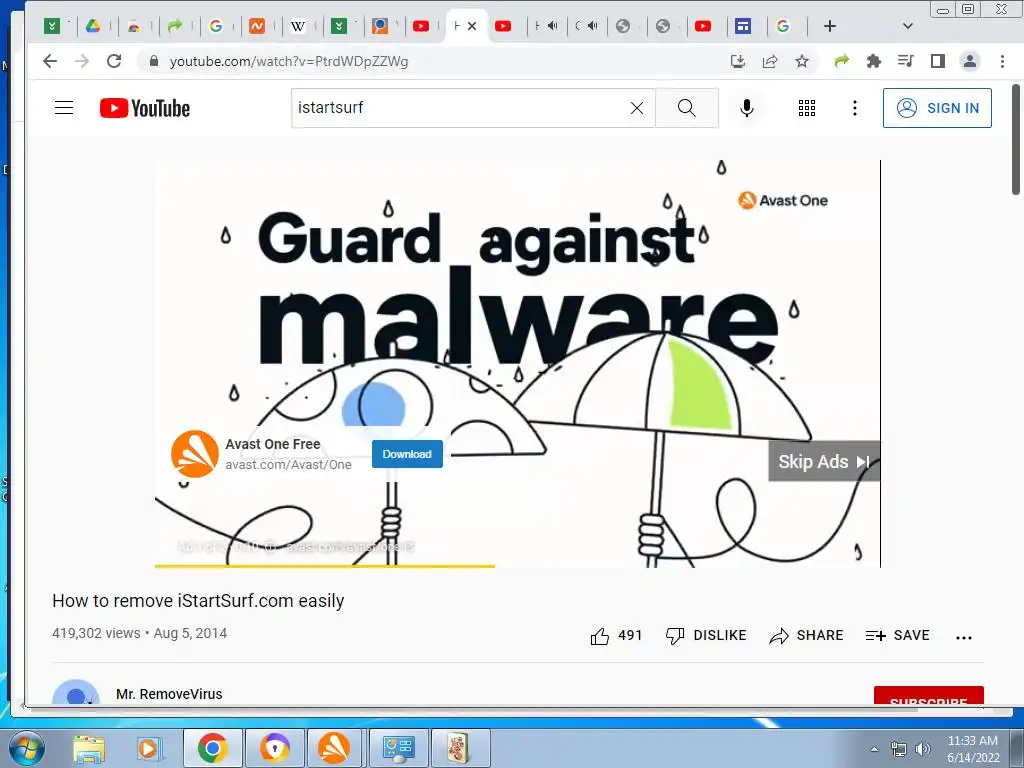Click Mr. RemoveVirus channel avatar
1024x768 pixels.
point(76,692)
